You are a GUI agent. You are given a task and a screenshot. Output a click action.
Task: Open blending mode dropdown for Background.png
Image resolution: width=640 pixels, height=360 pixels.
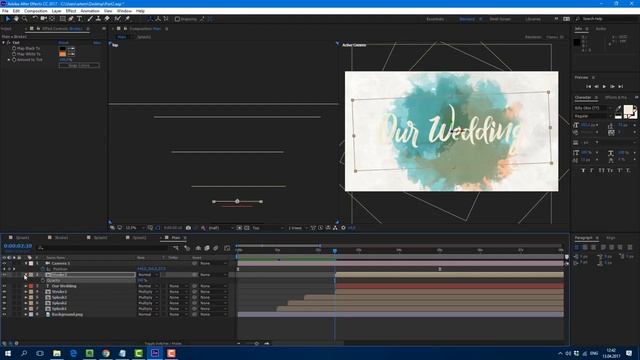(148, 315)
